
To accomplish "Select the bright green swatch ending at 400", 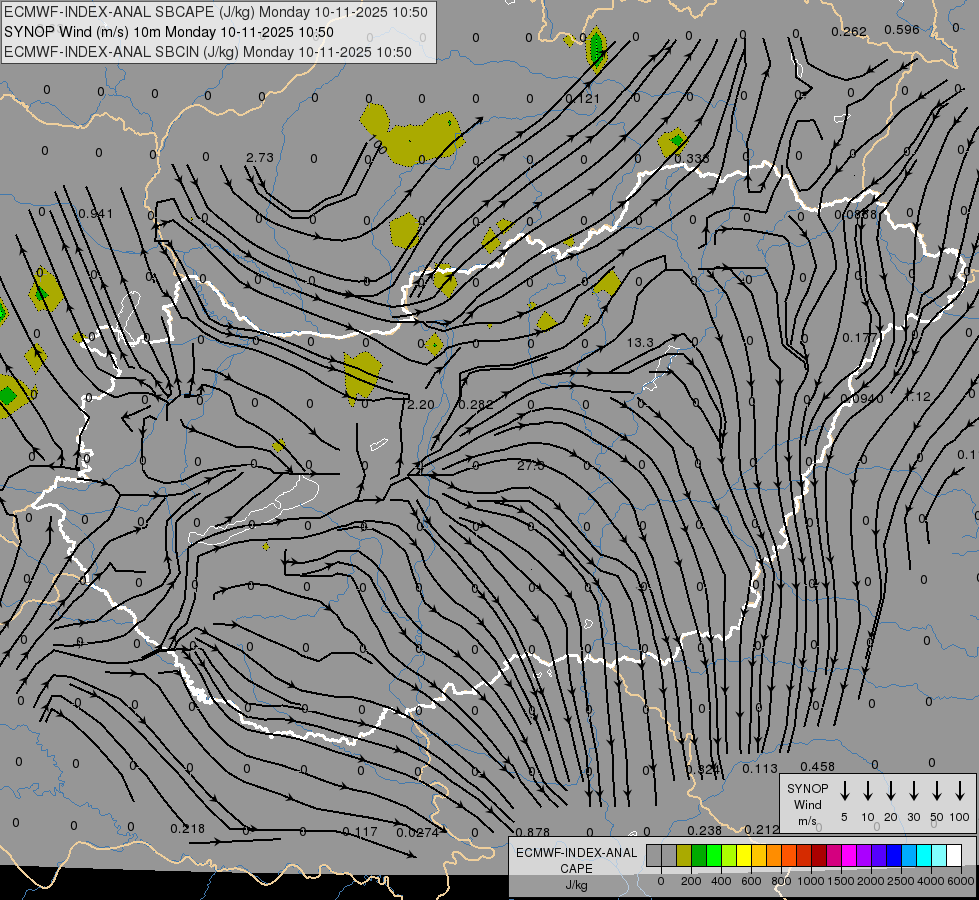I will [714, 856].
